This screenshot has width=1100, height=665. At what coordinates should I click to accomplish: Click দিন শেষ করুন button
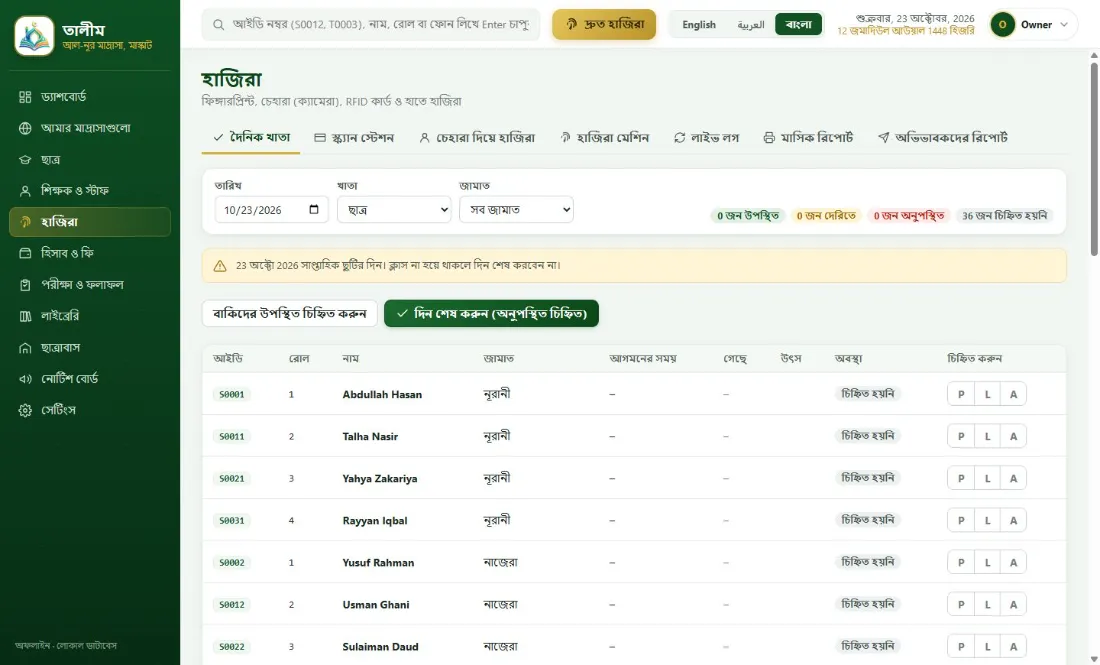(x=491, y=314)
